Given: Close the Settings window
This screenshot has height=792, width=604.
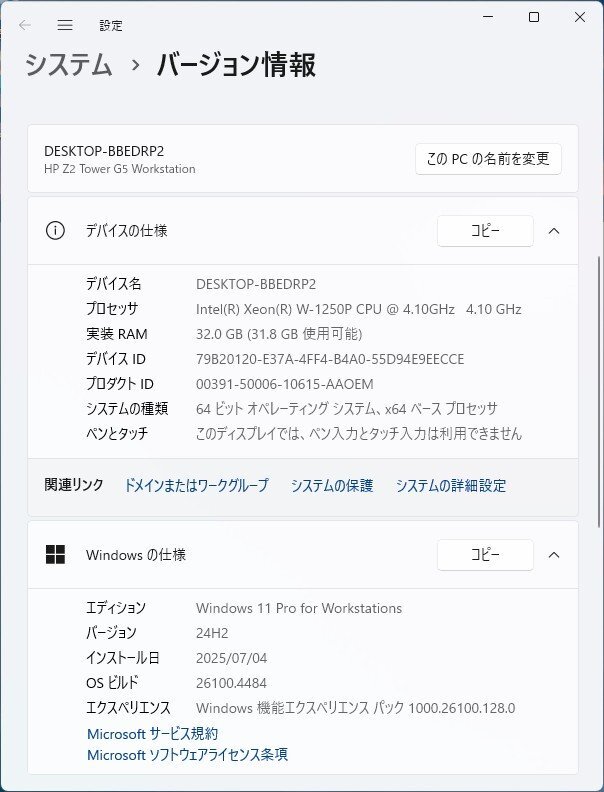Looking at the screenshot, I should 580,17.
